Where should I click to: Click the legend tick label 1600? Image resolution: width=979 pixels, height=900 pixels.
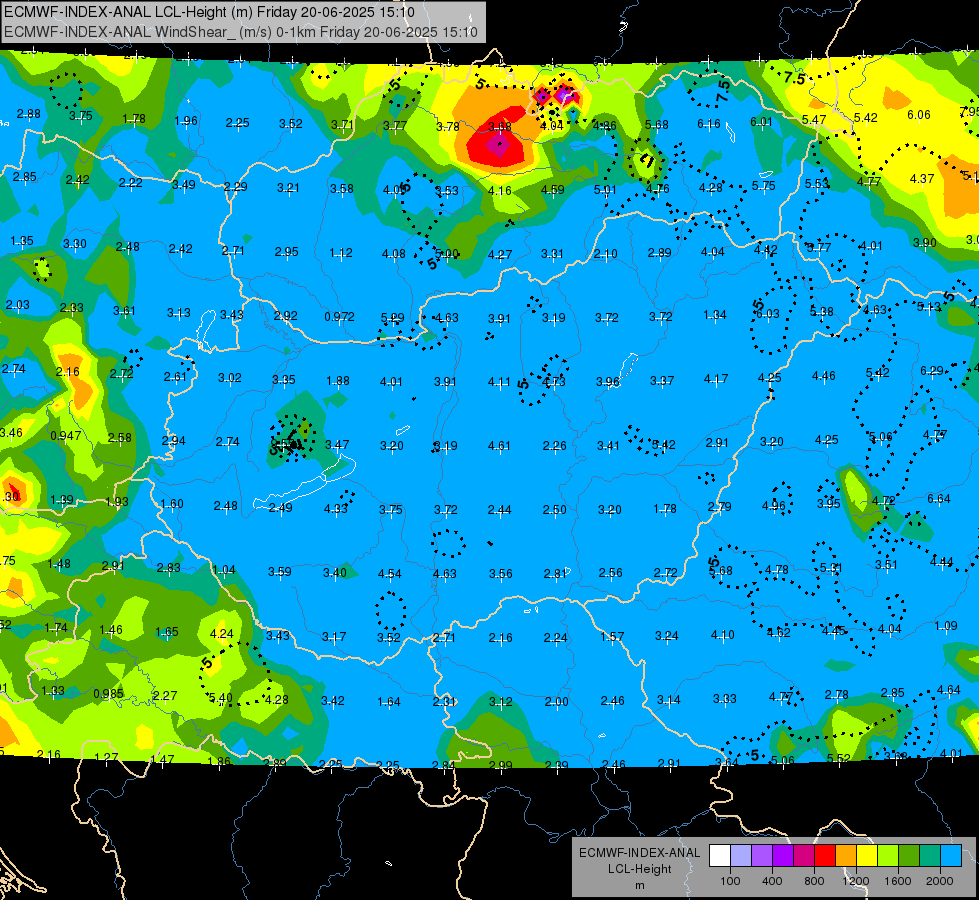898,881
